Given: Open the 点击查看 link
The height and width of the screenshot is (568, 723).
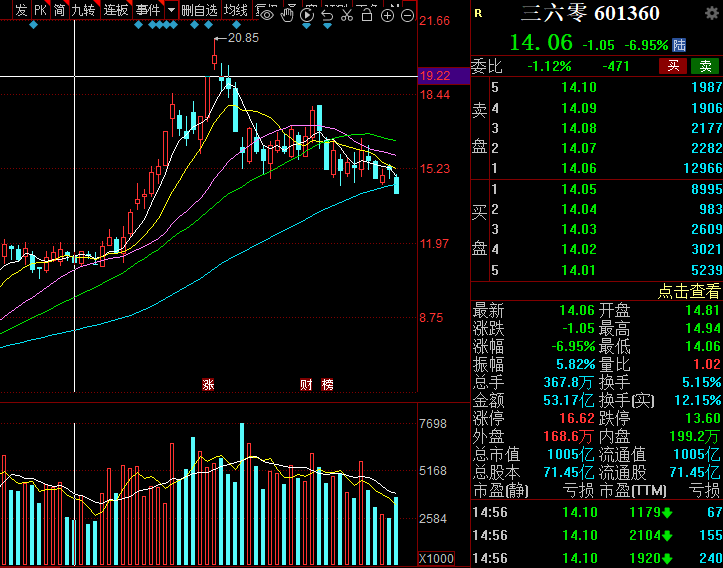Looking at the screenshot, I should coord(688,291).
